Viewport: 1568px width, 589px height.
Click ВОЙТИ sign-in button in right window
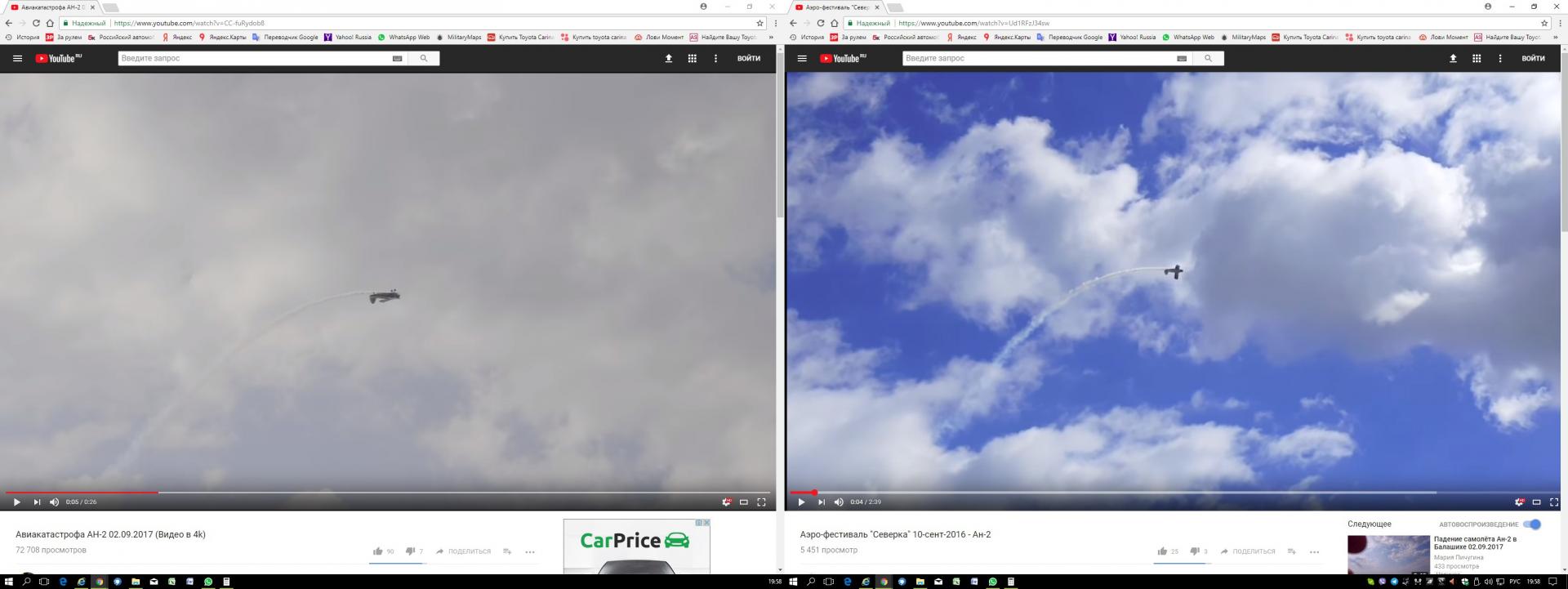(x=1533, y=59)
